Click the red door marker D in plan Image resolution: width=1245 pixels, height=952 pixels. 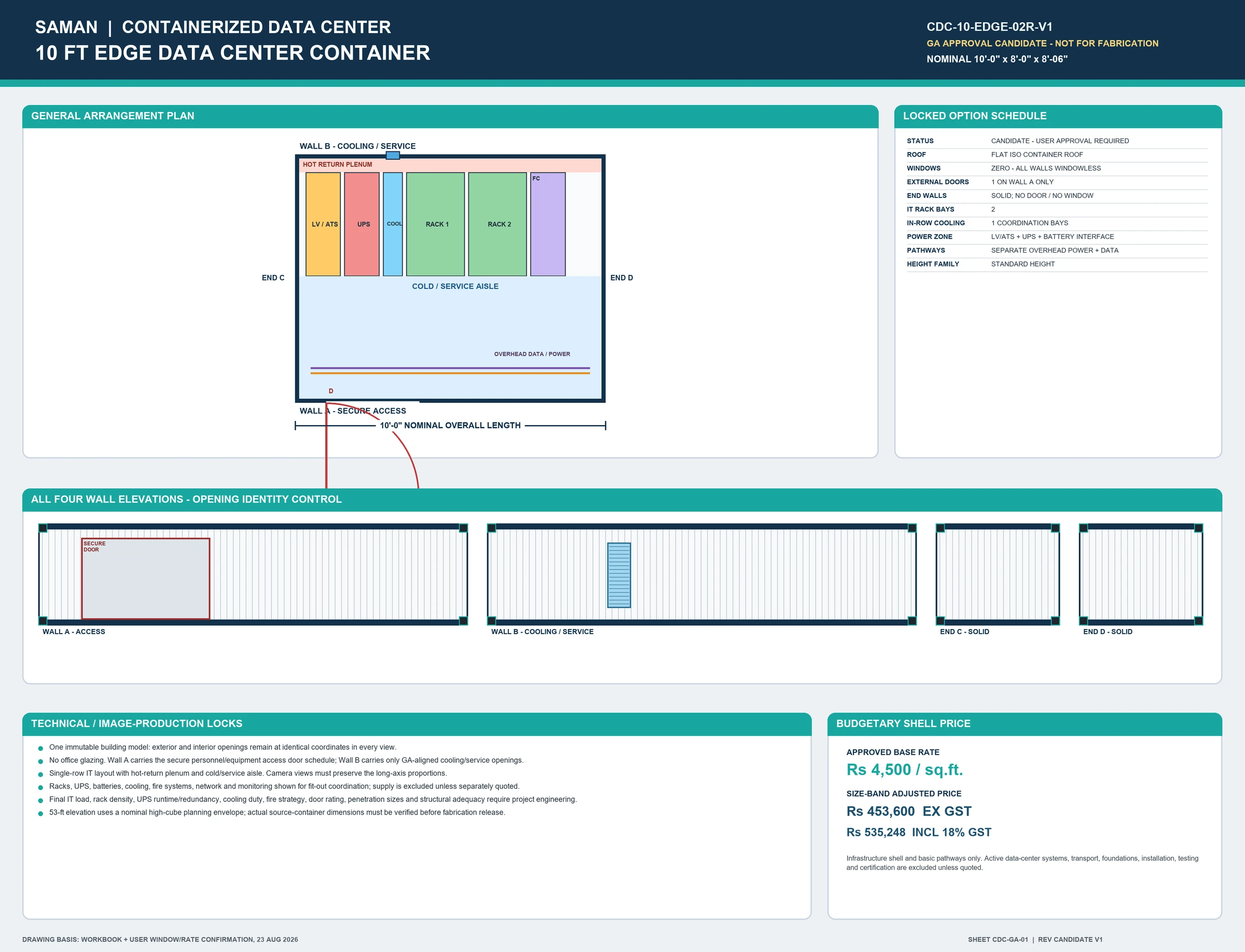click(x=331, y=391)
